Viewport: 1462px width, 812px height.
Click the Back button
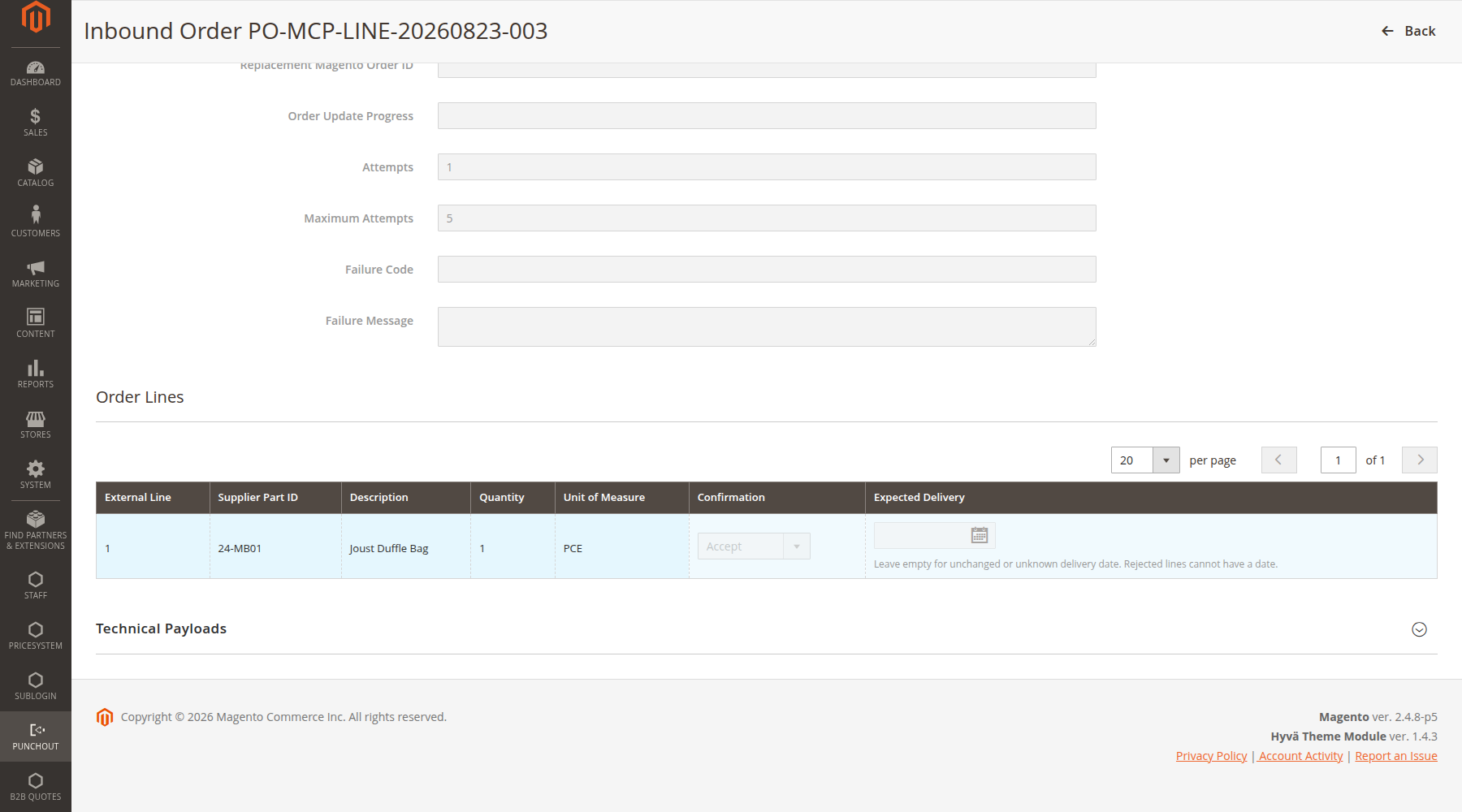pos(1408,31)
